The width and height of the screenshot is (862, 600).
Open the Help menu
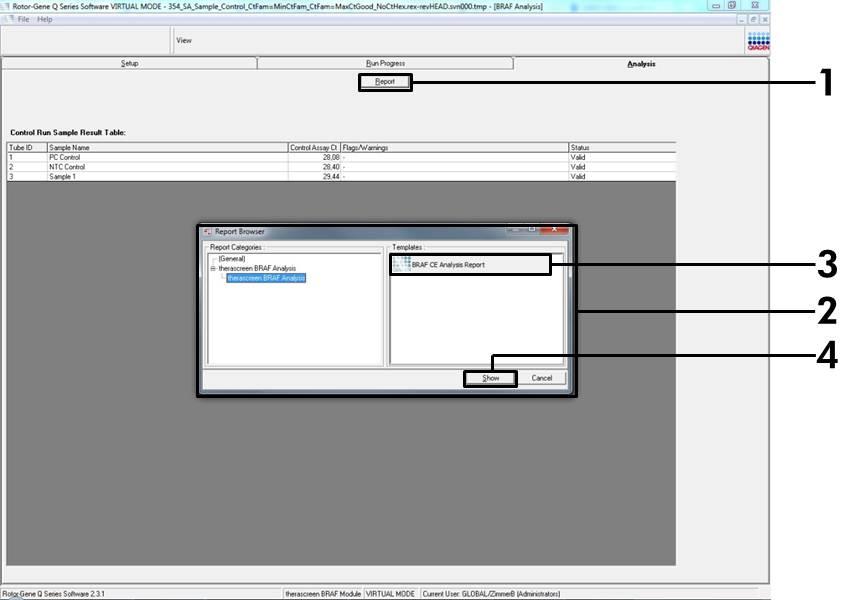(x=45, y=19)
